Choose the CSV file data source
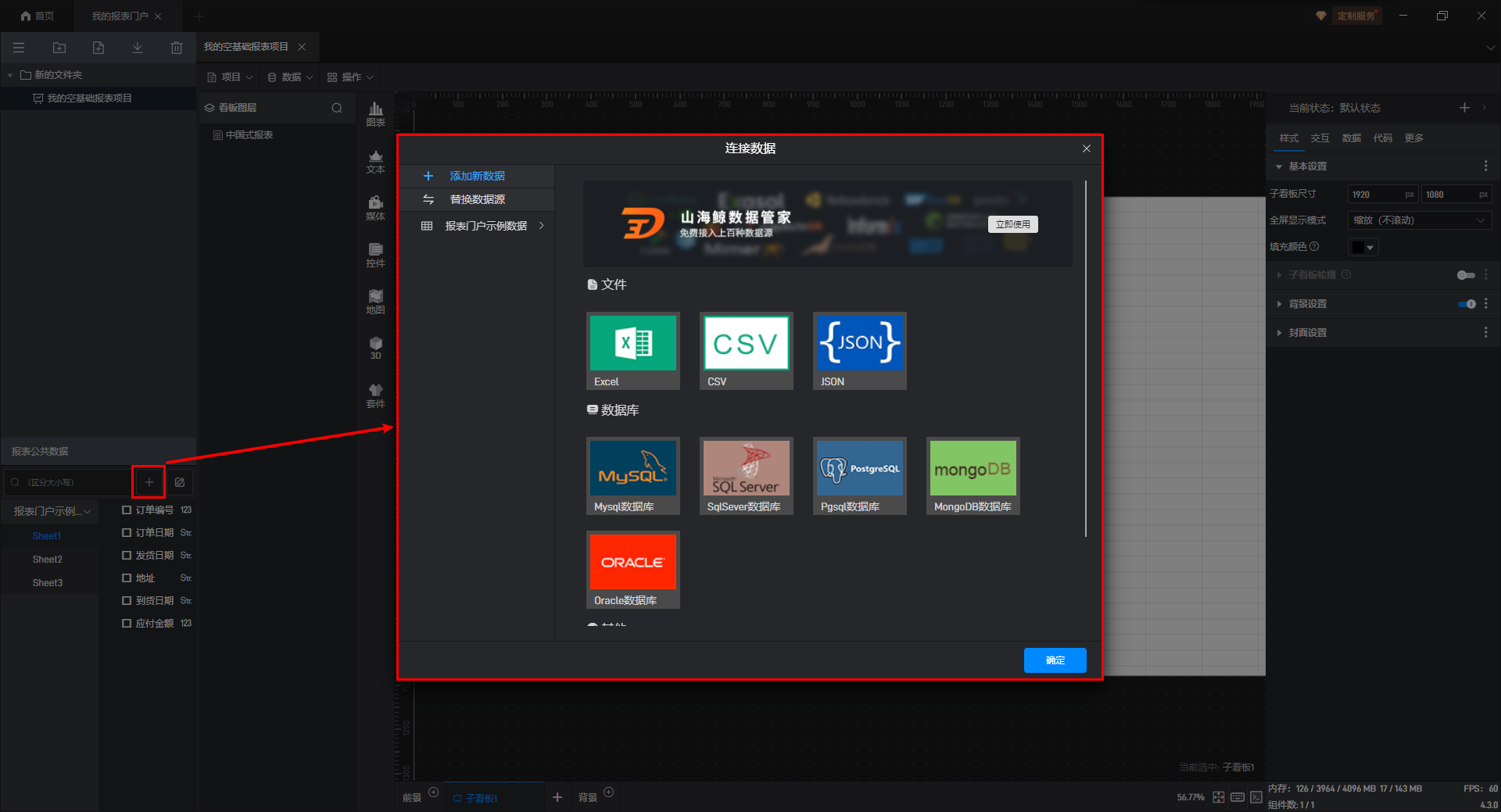The height and width of the screenshot is (812, 1501). click(x=747, y=351)
